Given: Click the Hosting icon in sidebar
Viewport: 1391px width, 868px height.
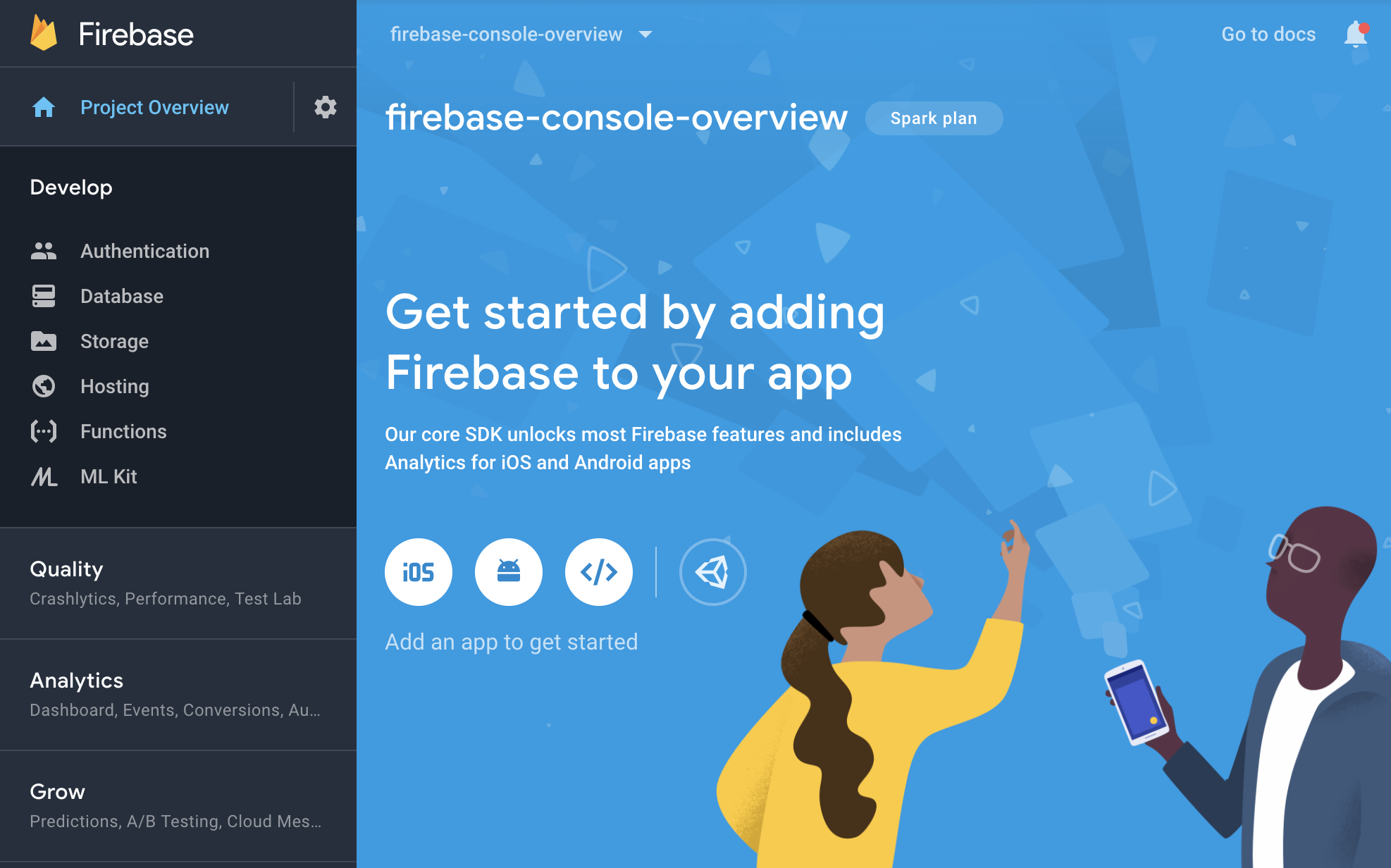Looking at the screenshot, I should (42, 385).
